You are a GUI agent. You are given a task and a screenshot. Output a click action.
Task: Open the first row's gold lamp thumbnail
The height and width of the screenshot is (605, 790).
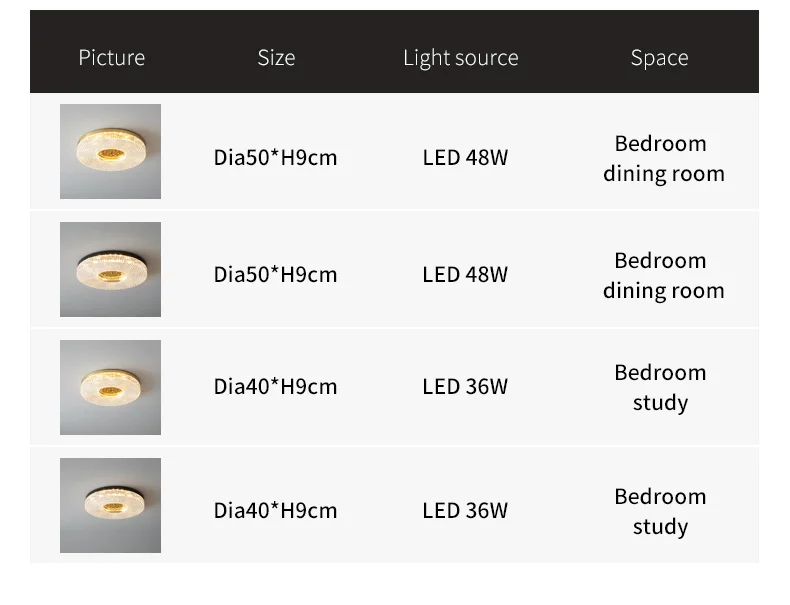[110, 151]
